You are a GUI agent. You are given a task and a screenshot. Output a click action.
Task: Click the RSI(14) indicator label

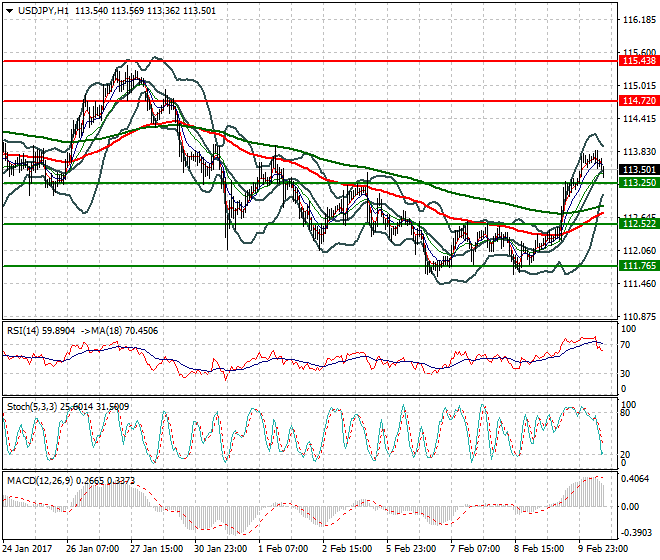pos(23,331)
